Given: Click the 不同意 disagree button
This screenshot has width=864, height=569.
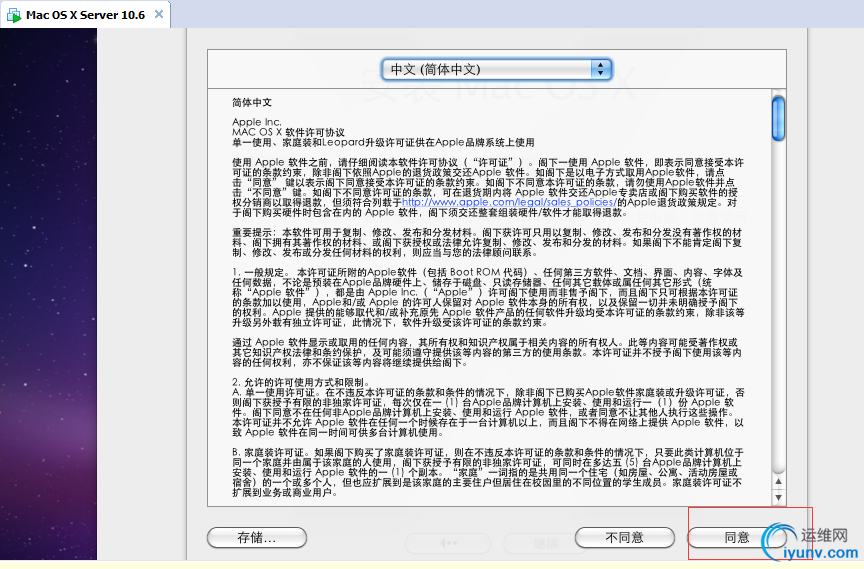Looking at the screenshot, I should click(624, 538).
